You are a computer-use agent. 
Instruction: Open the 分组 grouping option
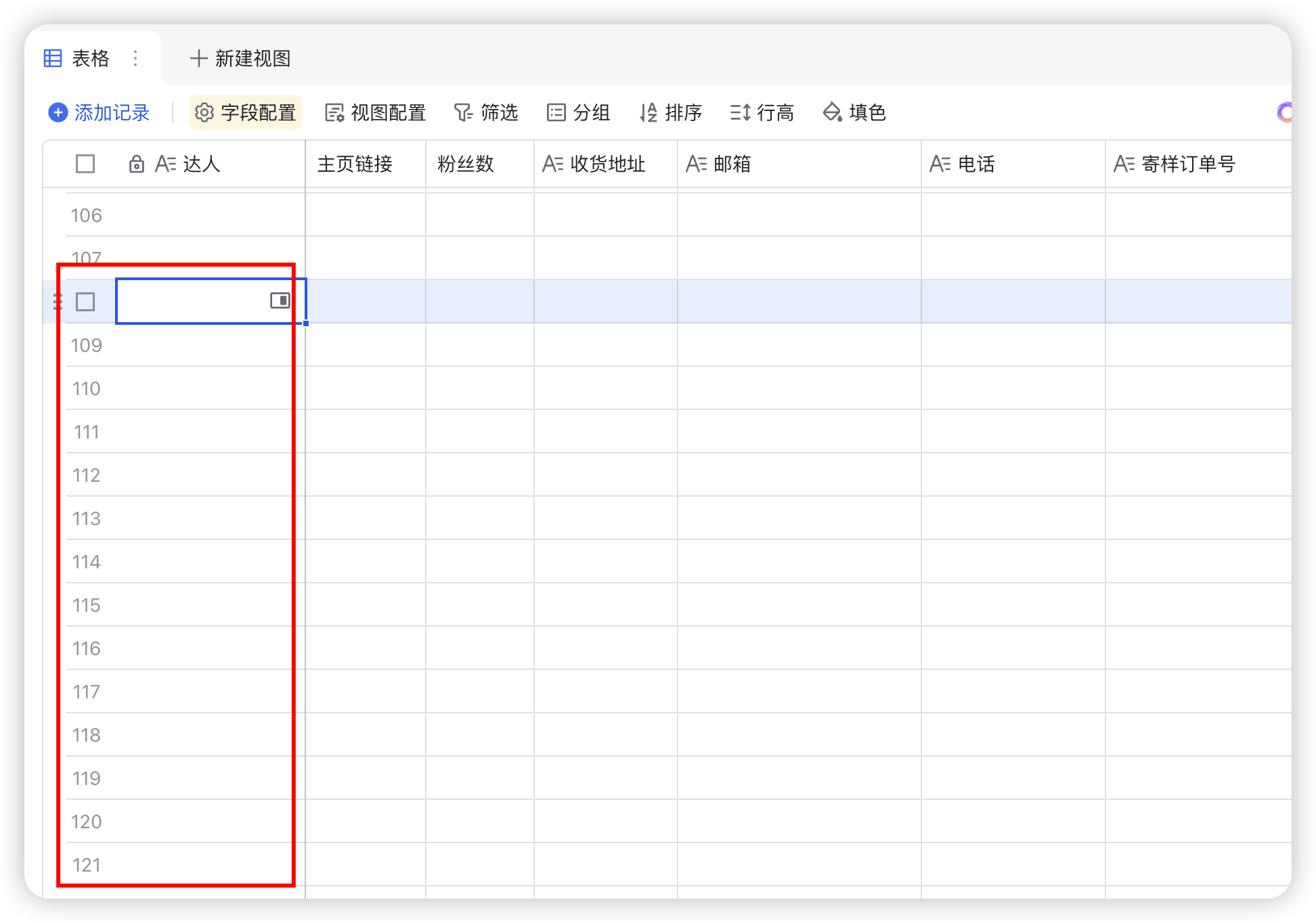(x=579, y=112)
